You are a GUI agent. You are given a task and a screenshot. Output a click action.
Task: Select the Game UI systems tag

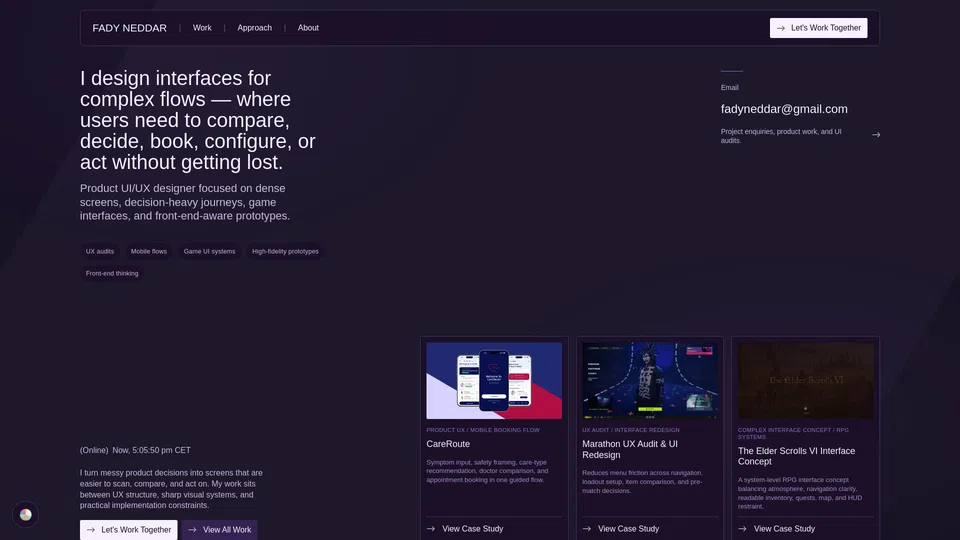click(x=209, y=252)
